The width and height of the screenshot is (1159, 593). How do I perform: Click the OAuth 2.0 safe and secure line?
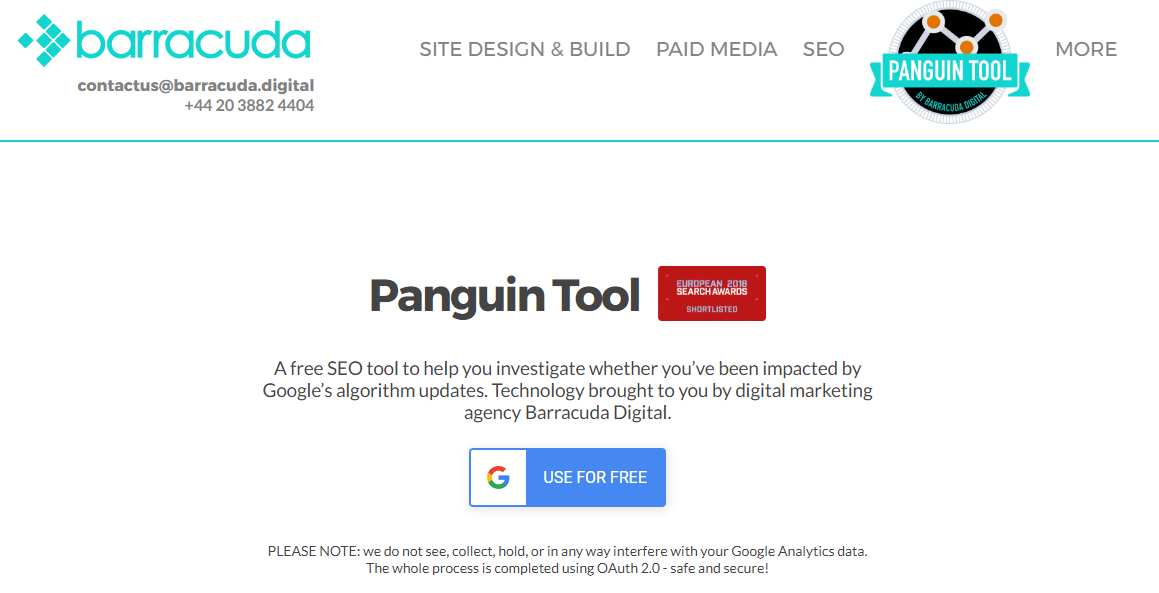point(568,569)
